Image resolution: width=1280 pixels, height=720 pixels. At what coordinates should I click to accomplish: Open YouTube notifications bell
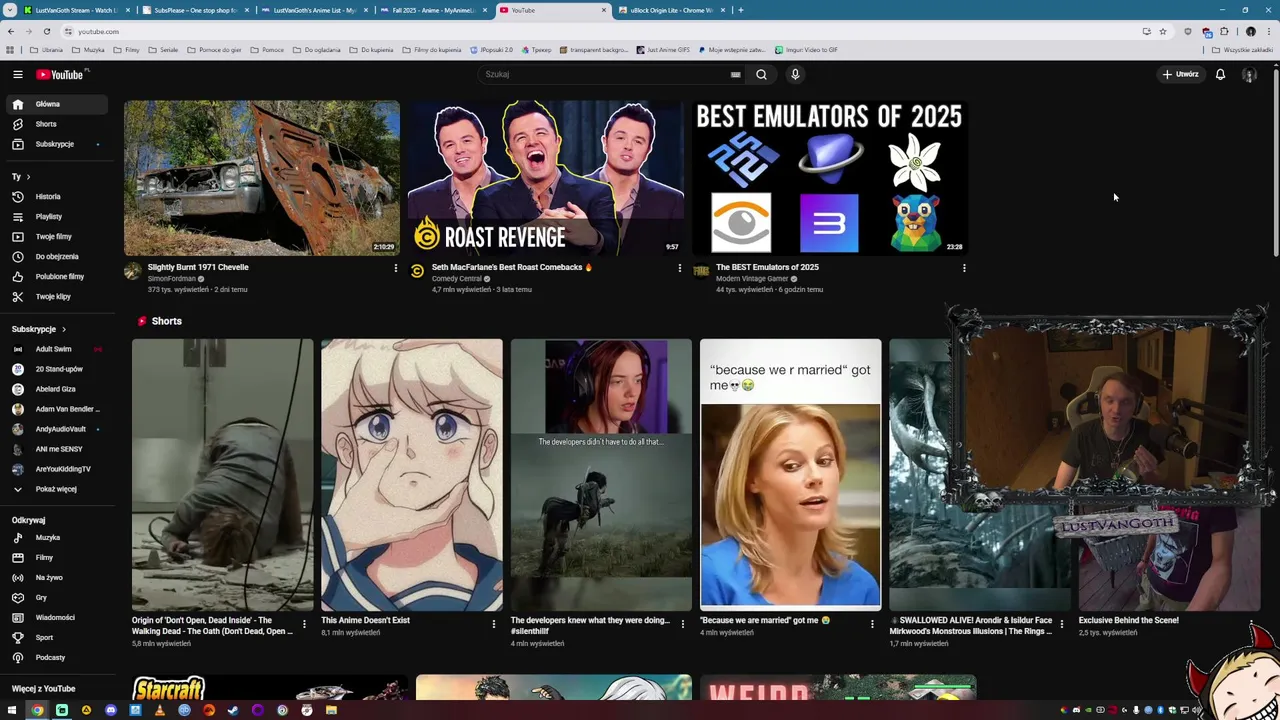(x=1220, y=74)
